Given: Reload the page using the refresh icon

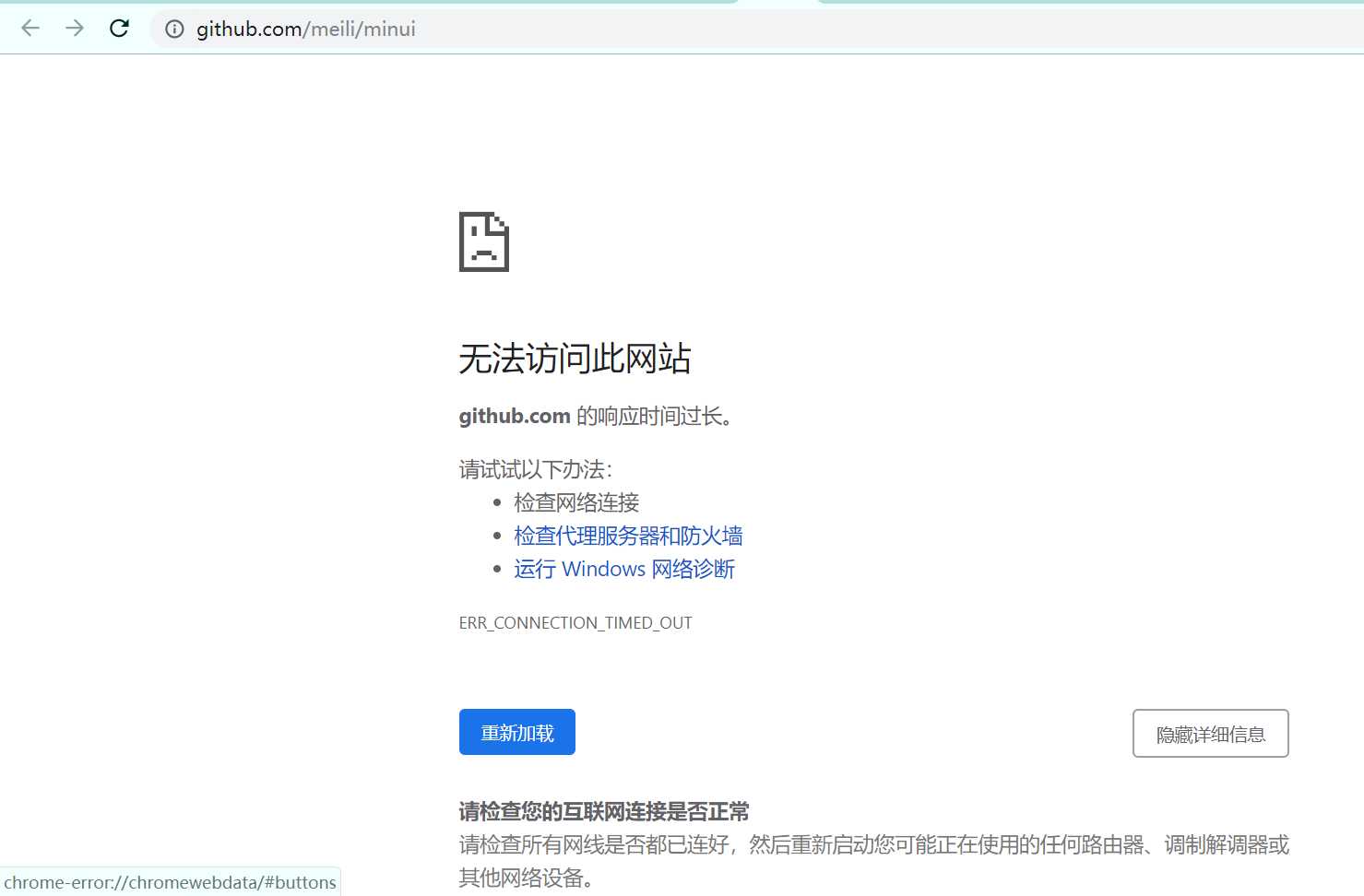Looking at the screenshot, I should [x=119, y=29].
